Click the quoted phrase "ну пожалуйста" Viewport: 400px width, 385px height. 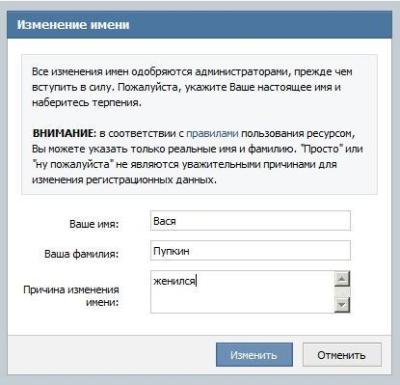pos(73,164)
